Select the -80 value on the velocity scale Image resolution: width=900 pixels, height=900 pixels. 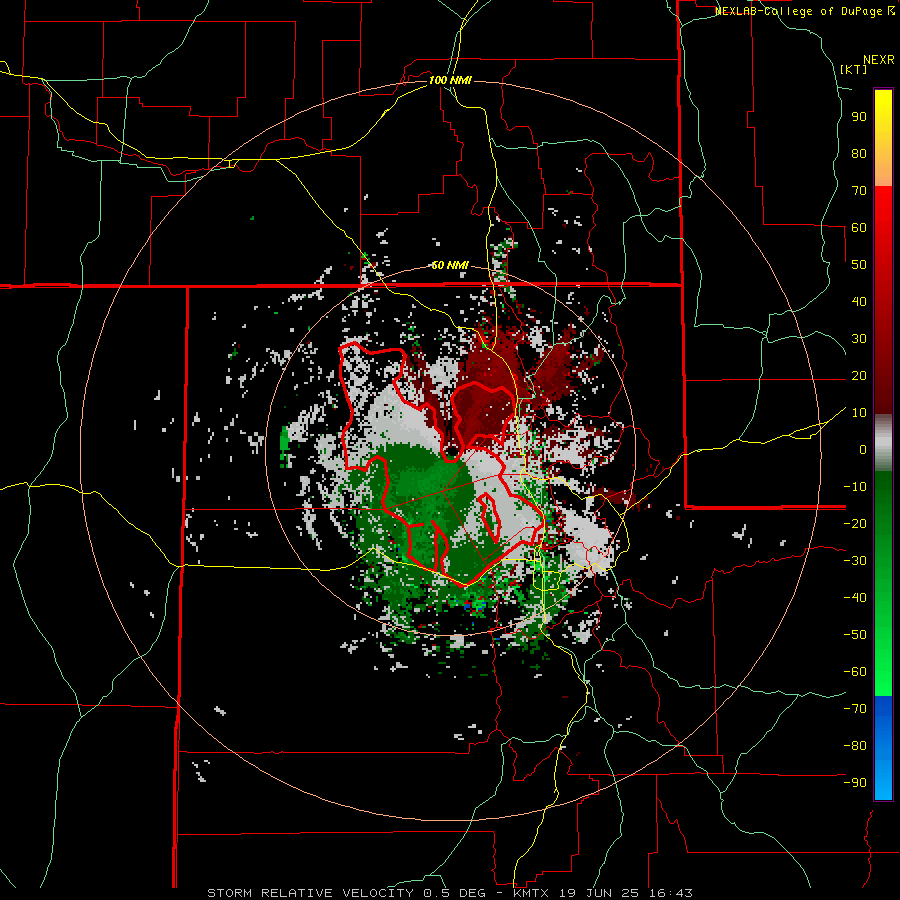pyautogui.click(x=855, y=746)
